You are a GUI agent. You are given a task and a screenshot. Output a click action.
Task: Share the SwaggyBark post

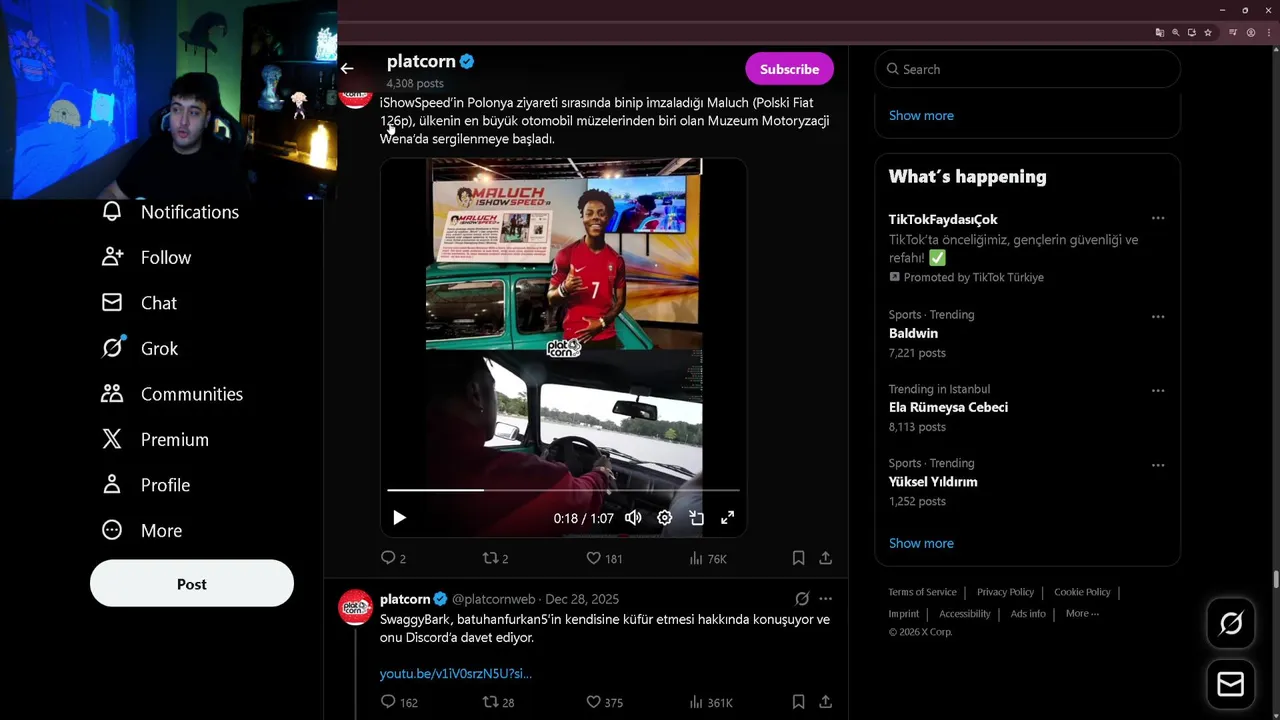pos(825,702)
